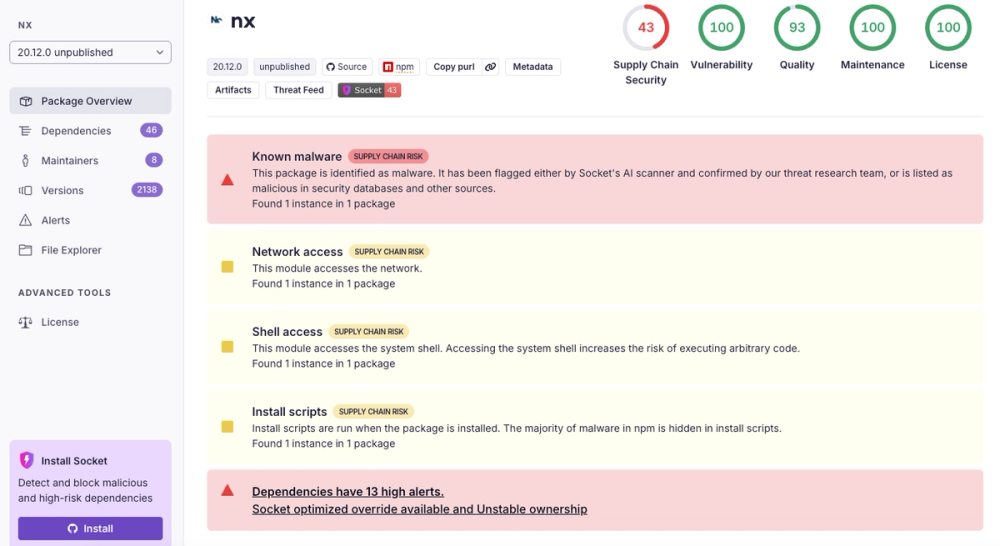Click the Maintainers person icon
The image size is (1000, 546).
click(26, 161)
